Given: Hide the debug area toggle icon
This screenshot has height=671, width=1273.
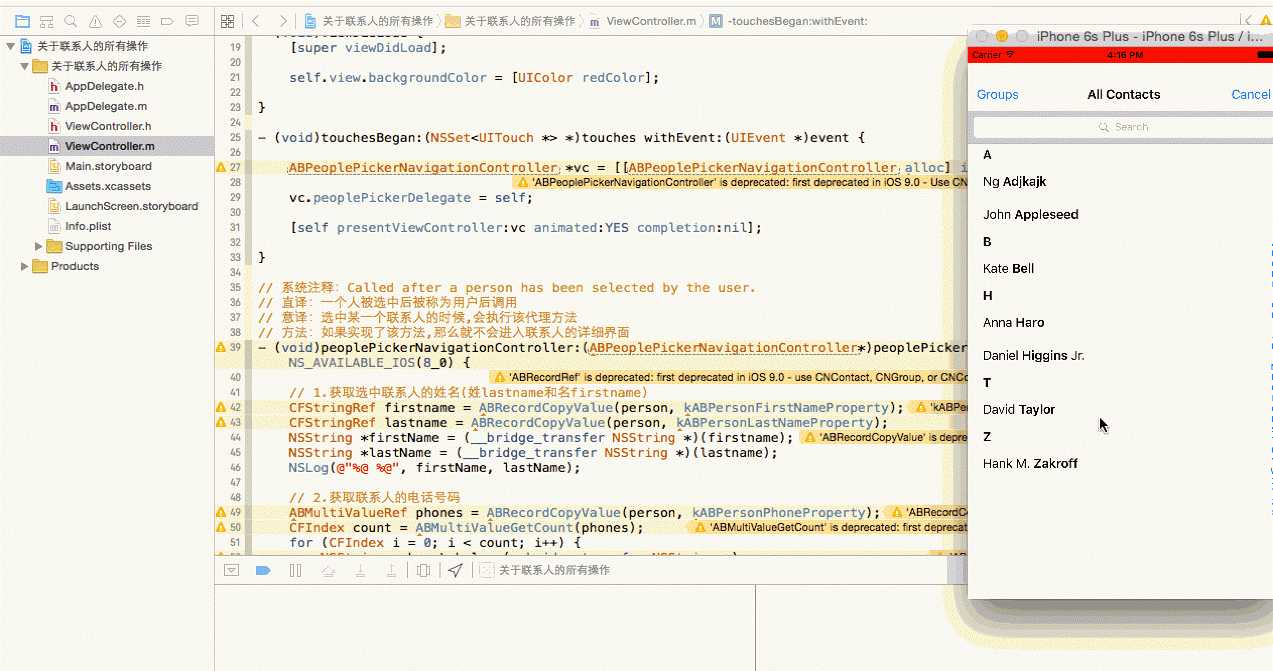Looking at the screenshot, I should (232, 570).
